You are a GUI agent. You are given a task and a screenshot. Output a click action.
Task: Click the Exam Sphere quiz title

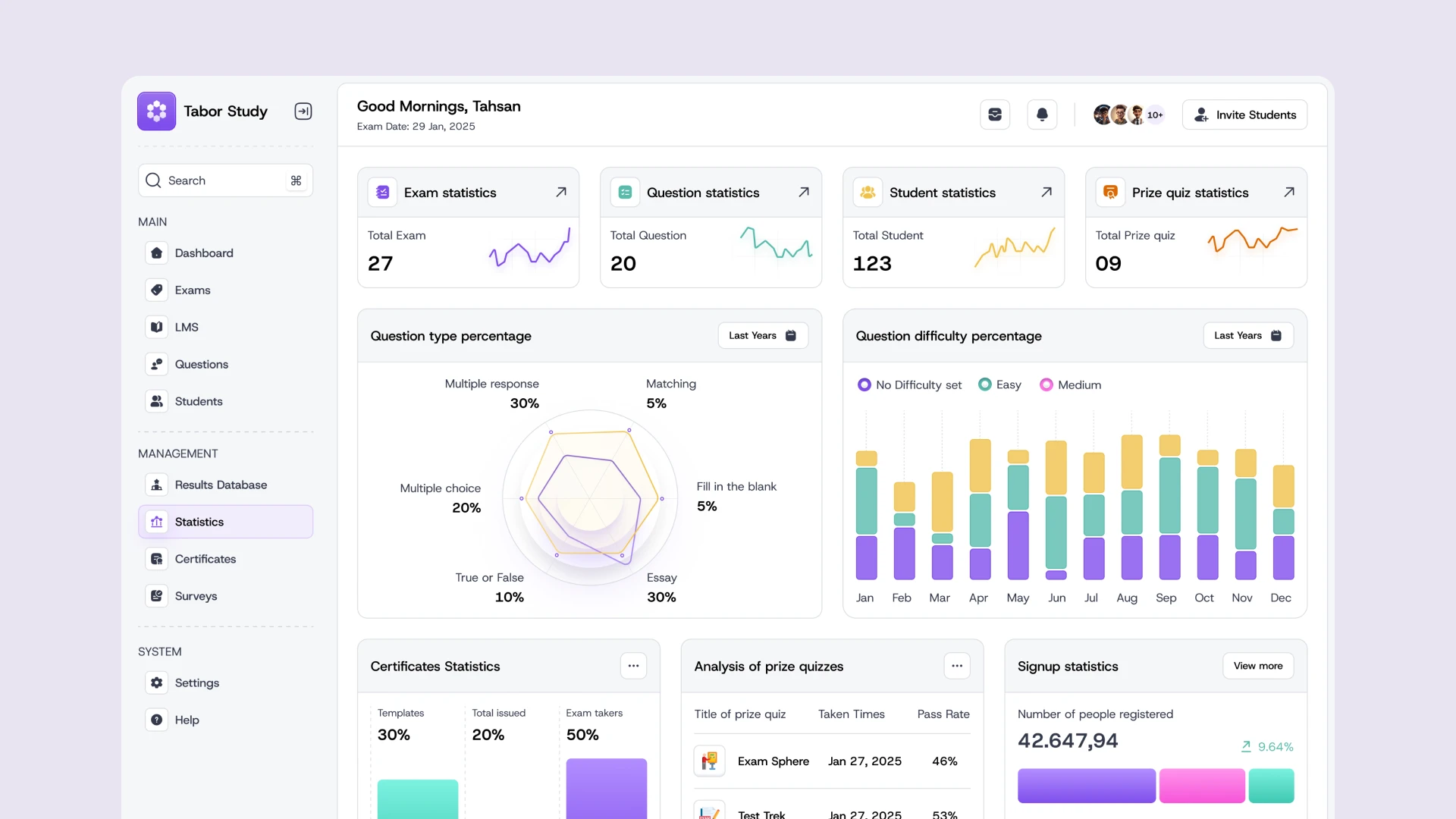coord(773,761)
